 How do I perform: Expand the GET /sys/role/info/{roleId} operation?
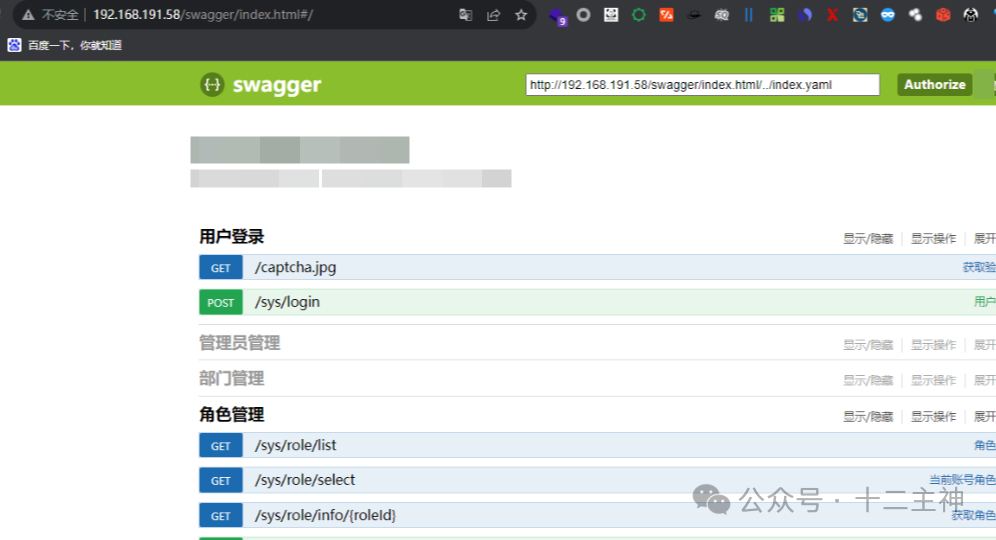pos(597,515)
